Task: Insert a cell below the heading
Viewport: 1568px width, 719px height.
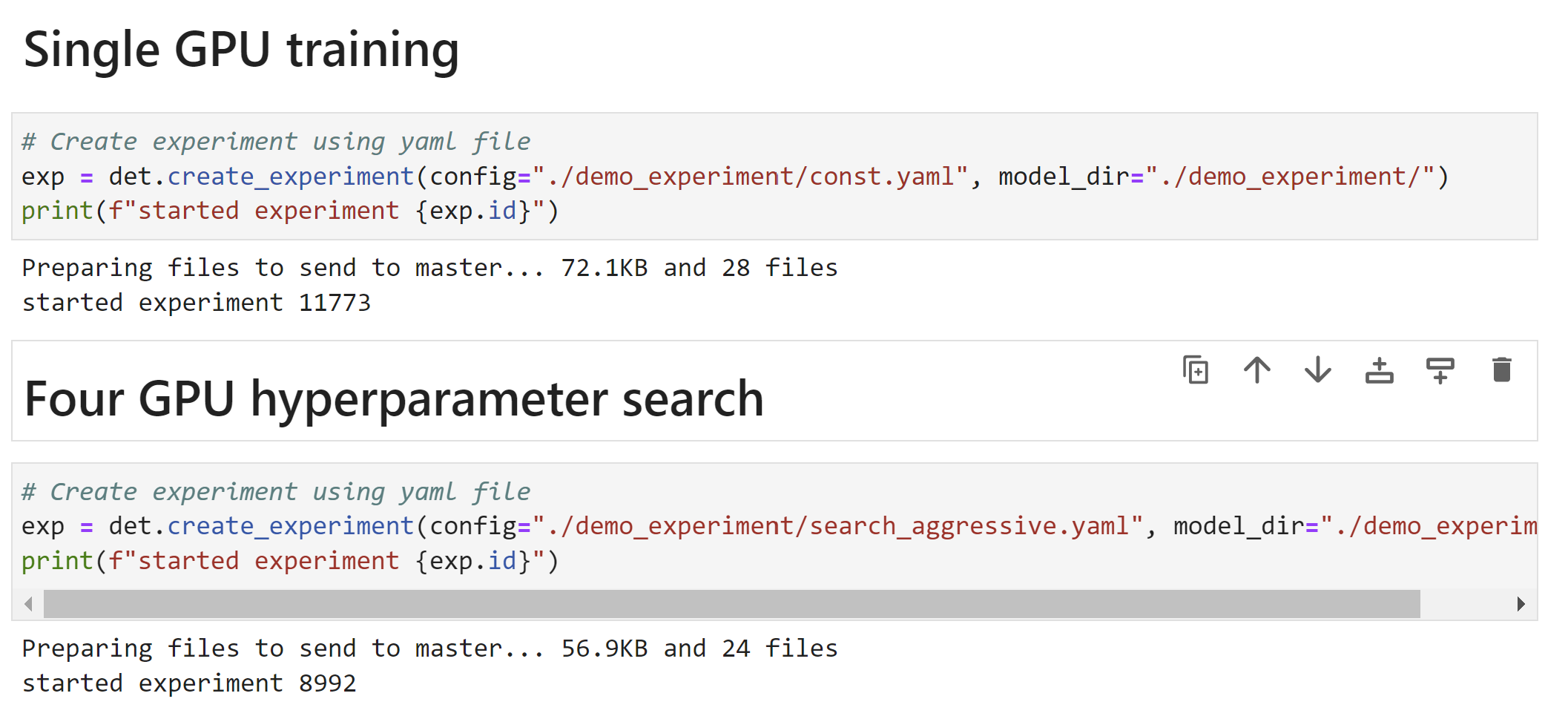Action: 1440,370
